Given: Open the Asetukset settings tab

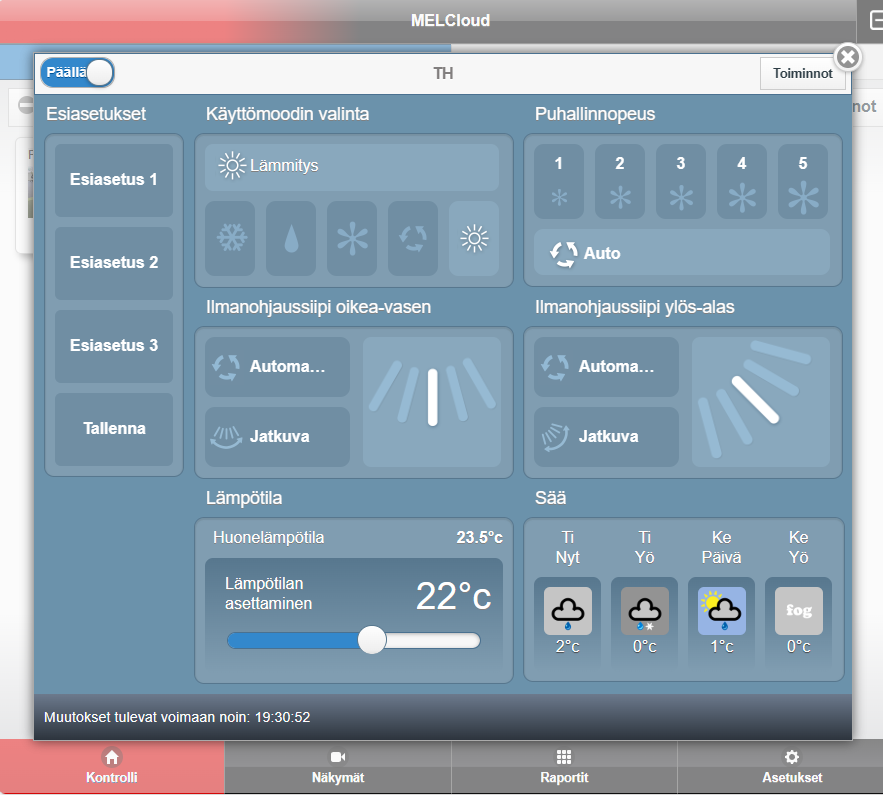Looking at the screenshot, I should click(x=790, y=767).
